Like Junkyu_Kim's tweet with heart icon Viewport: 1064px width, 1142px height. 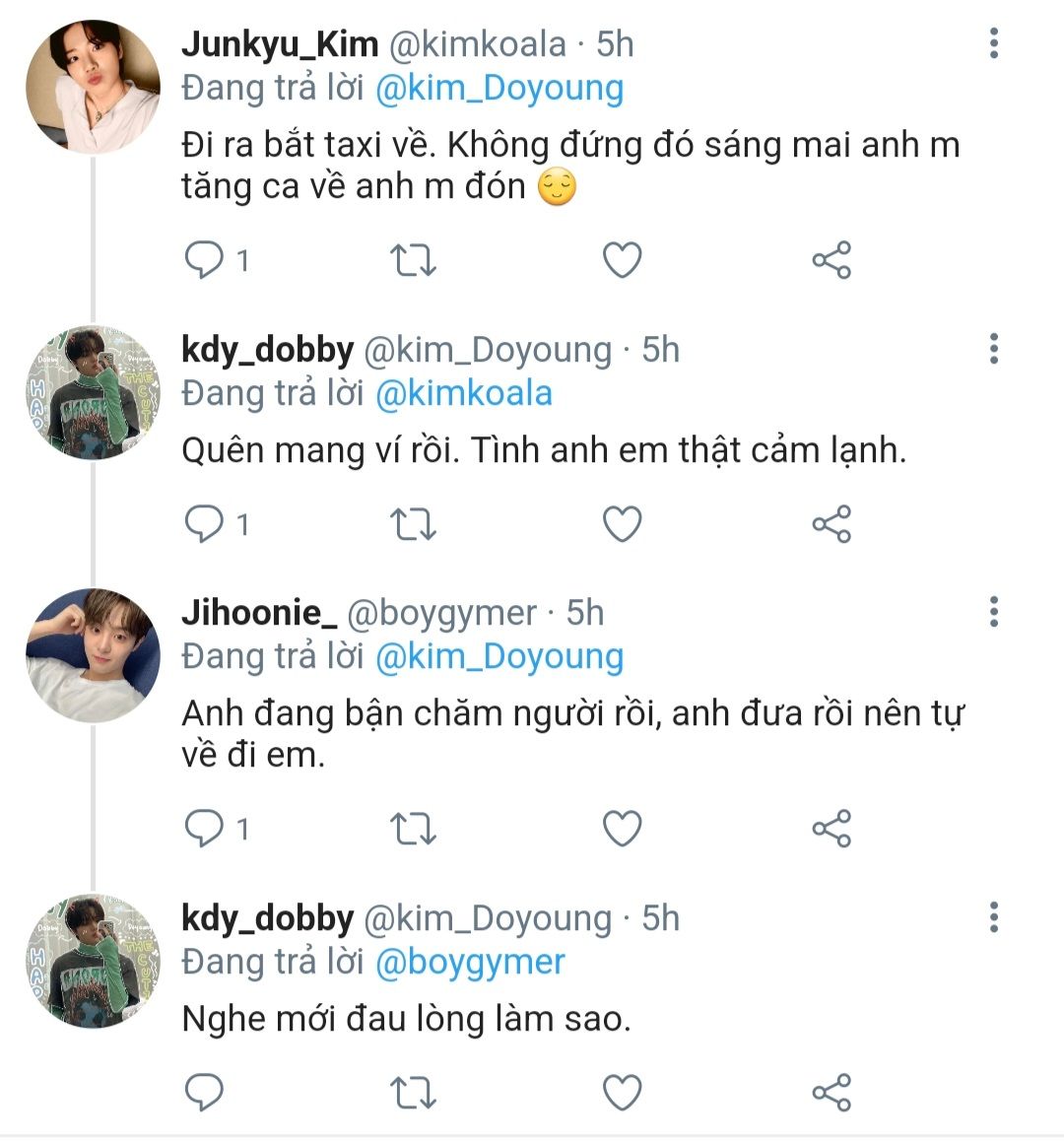pyautogui.click(x=622, y=260)
